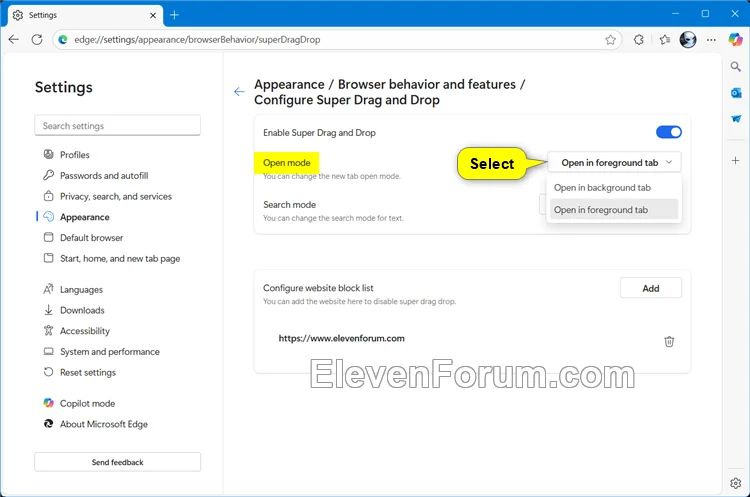This screenshot has height=497, width=750.
Task: Click the https://www.elevenforum.com entry
Action: pos(342,338)
